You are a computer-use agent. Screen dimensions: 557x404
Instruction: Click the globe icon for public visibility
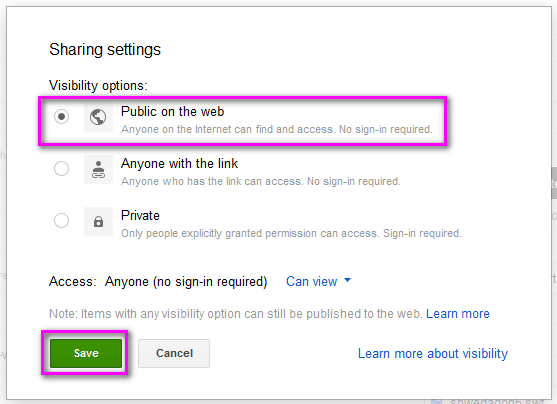click(x=98, y=117)
